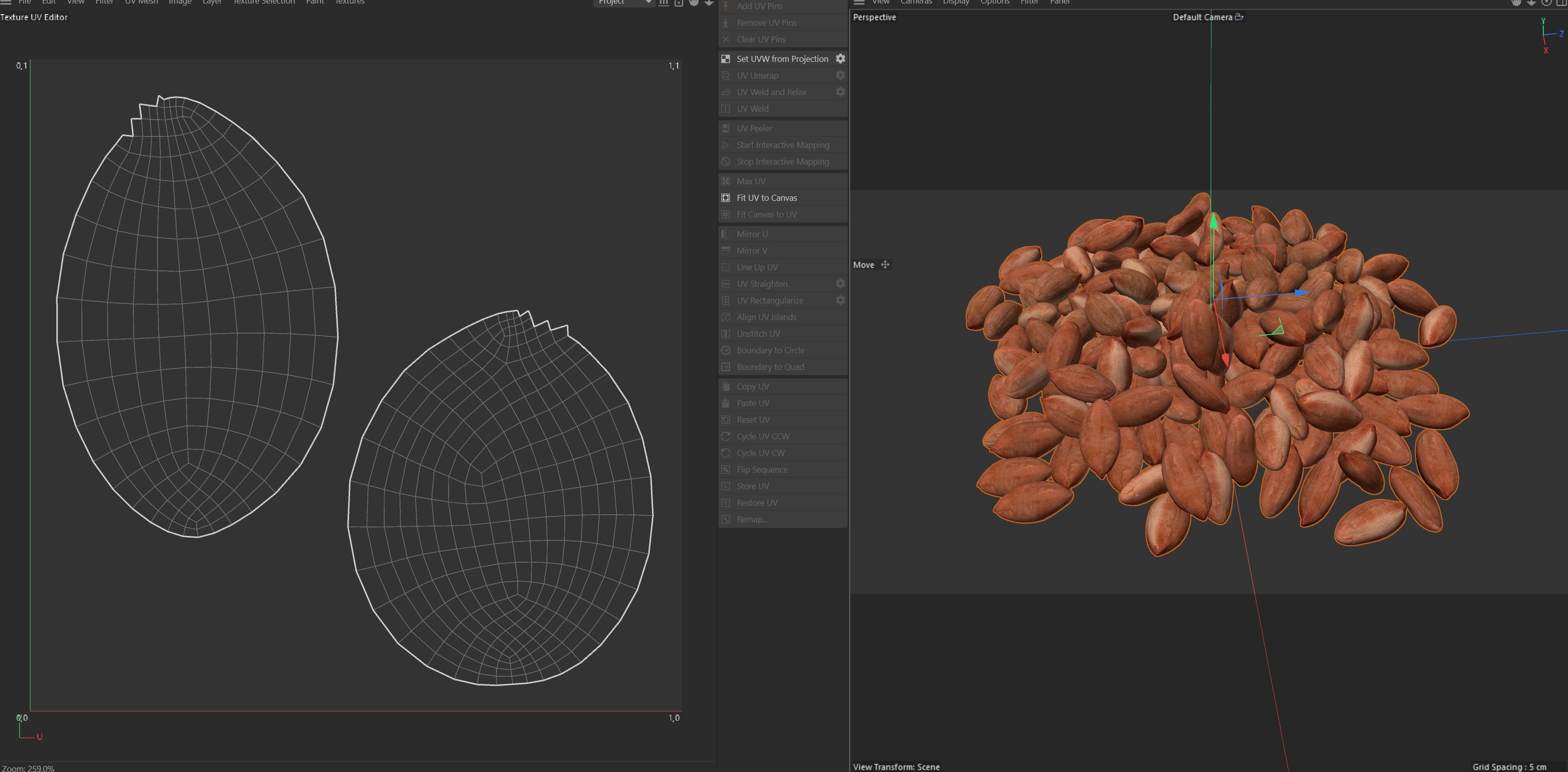This screenshot has height=772, width=1568.
Task: Click the Boundary to Circle icon
Action: point(725,350)
